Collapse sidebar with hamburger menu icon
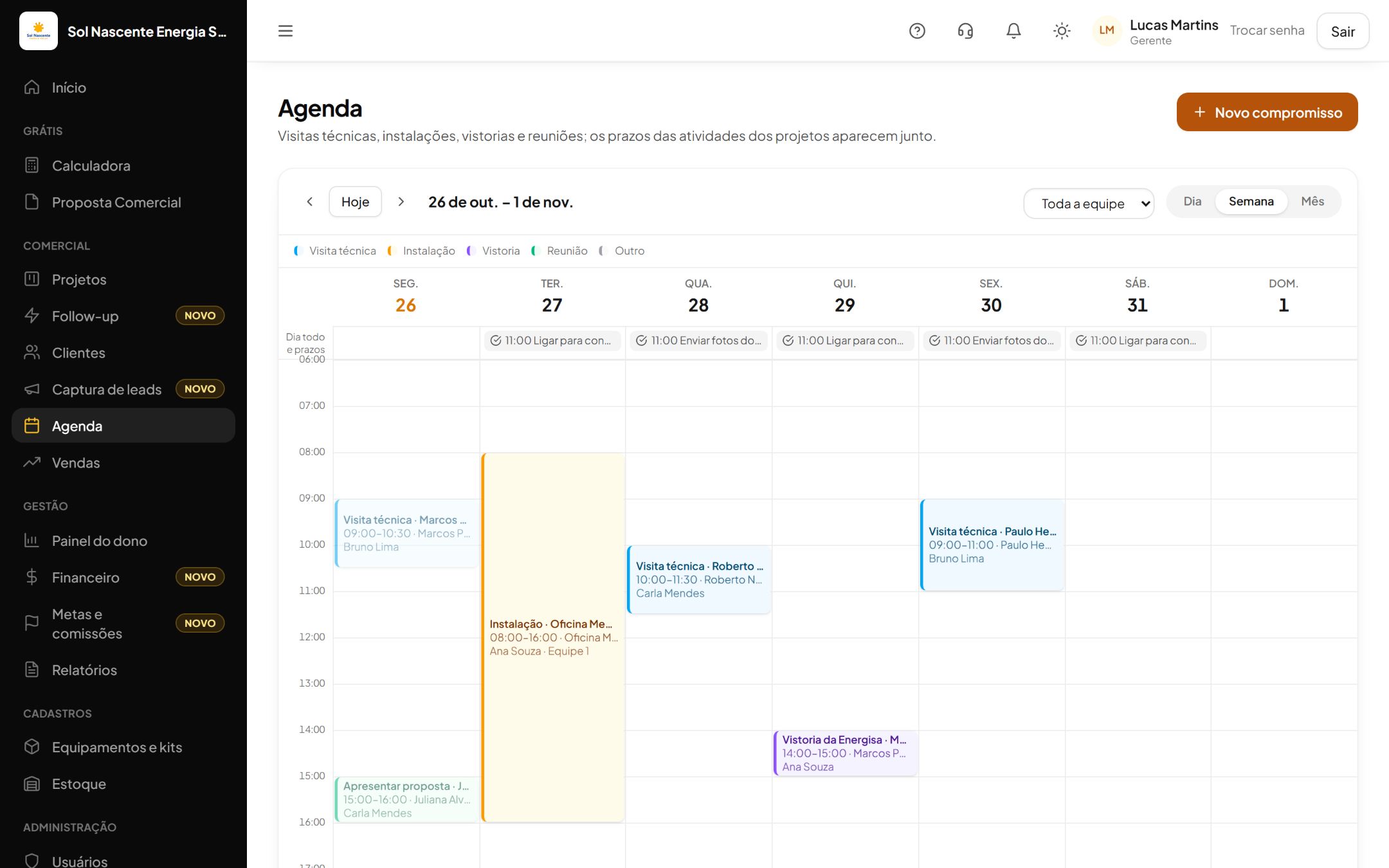 [286, 31]
